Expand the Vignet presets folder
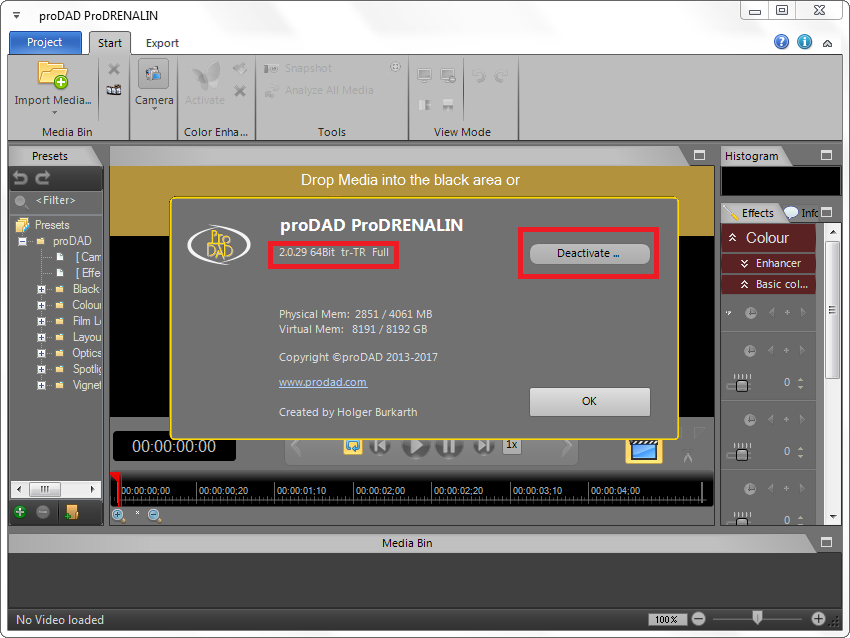 41,385
